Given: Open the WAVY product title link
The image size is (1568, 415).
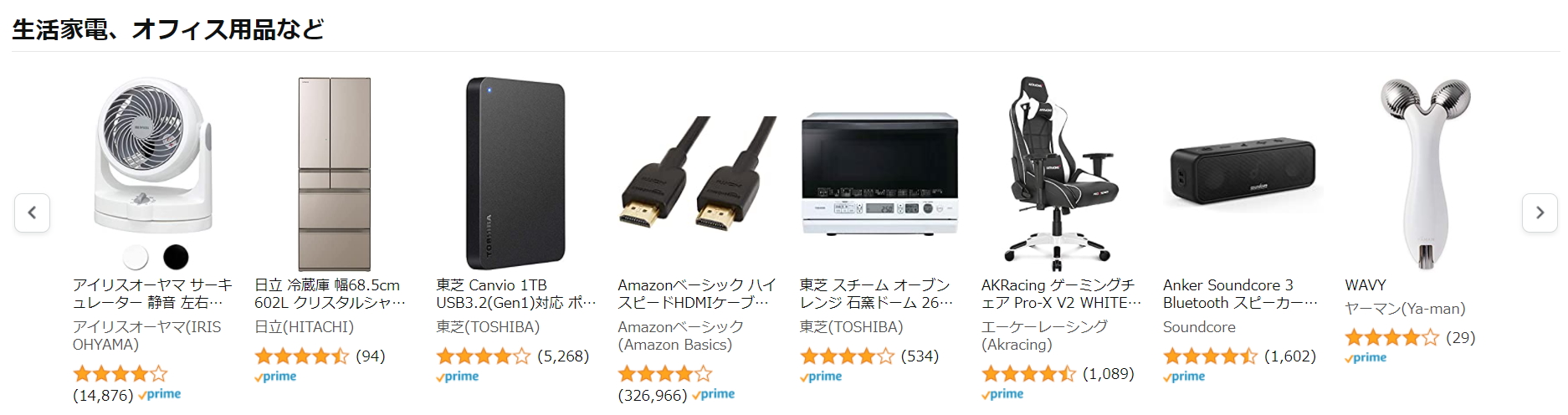Looking at the screenshot, I should [1366, 285].
